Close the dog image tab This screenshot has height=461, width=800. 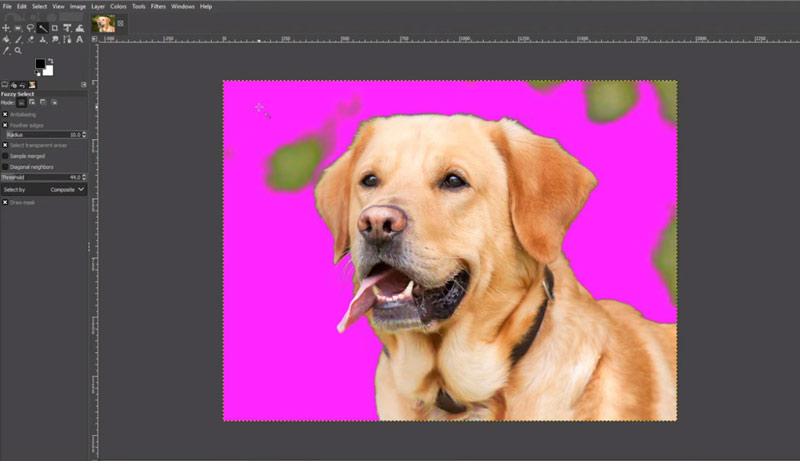pyautogui.click(x=120, y=23)
